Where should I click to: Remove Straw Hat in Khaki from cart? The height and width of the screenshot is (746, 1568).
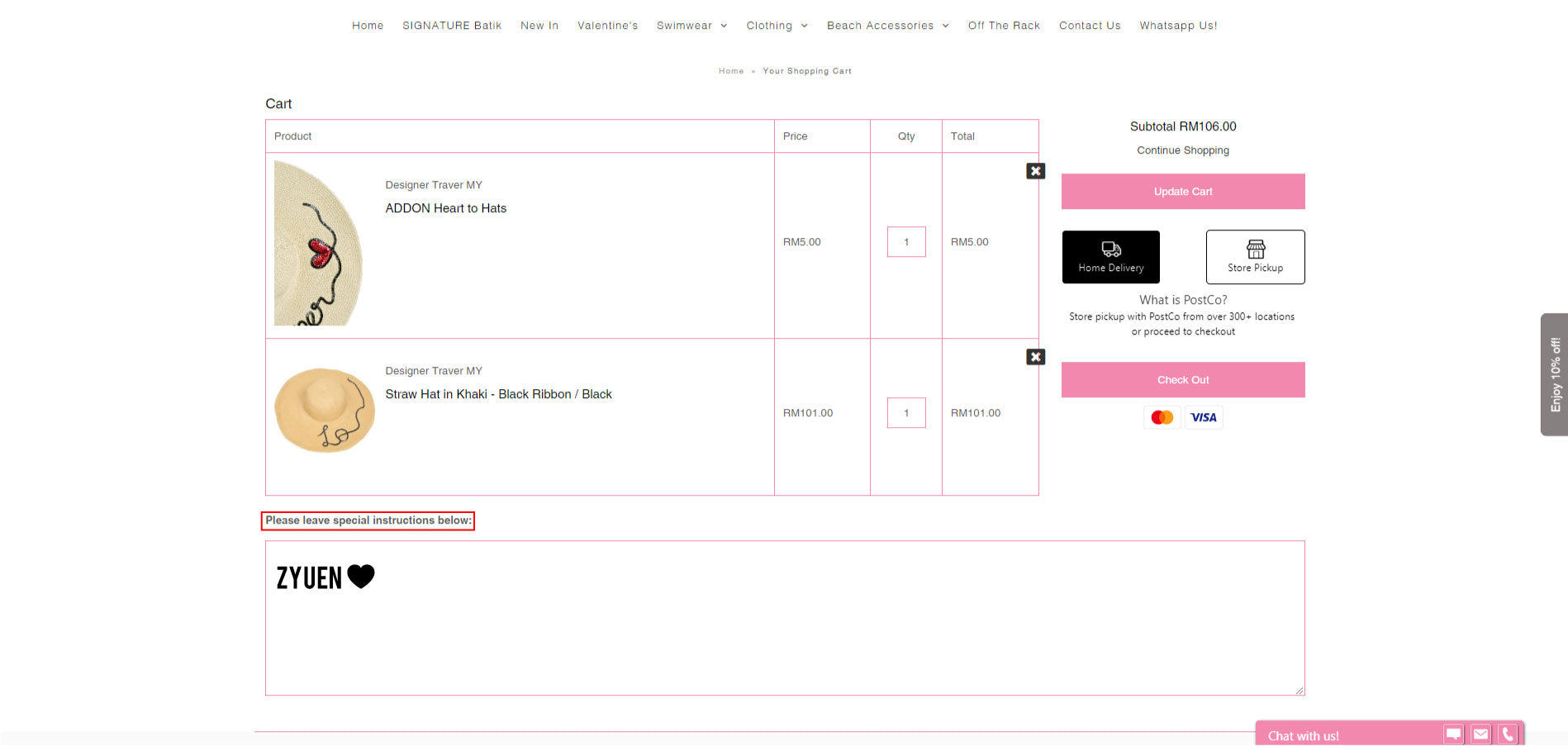1035,357
